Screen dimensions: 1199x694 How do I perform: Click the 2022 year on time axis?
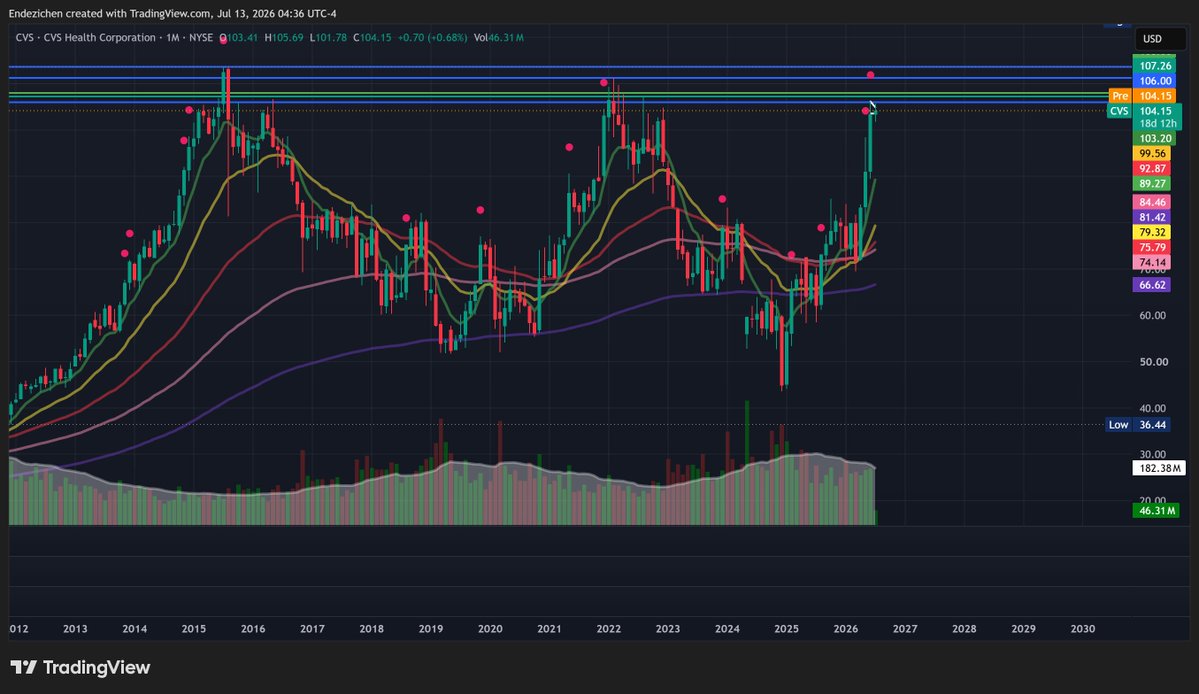609,628
